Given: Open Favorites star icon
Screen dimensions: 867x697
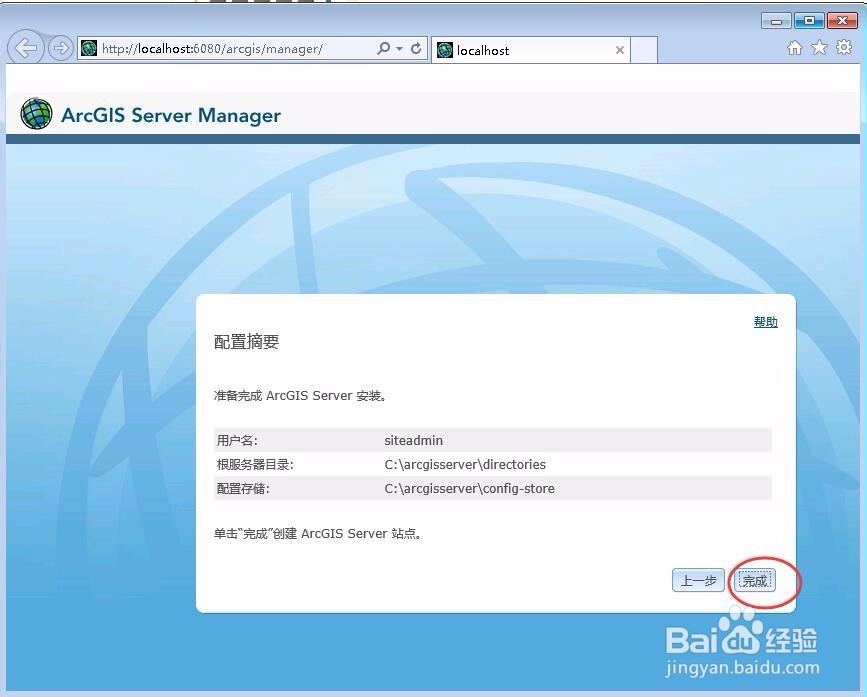Looking at the screenshot, I should (819, 48).
